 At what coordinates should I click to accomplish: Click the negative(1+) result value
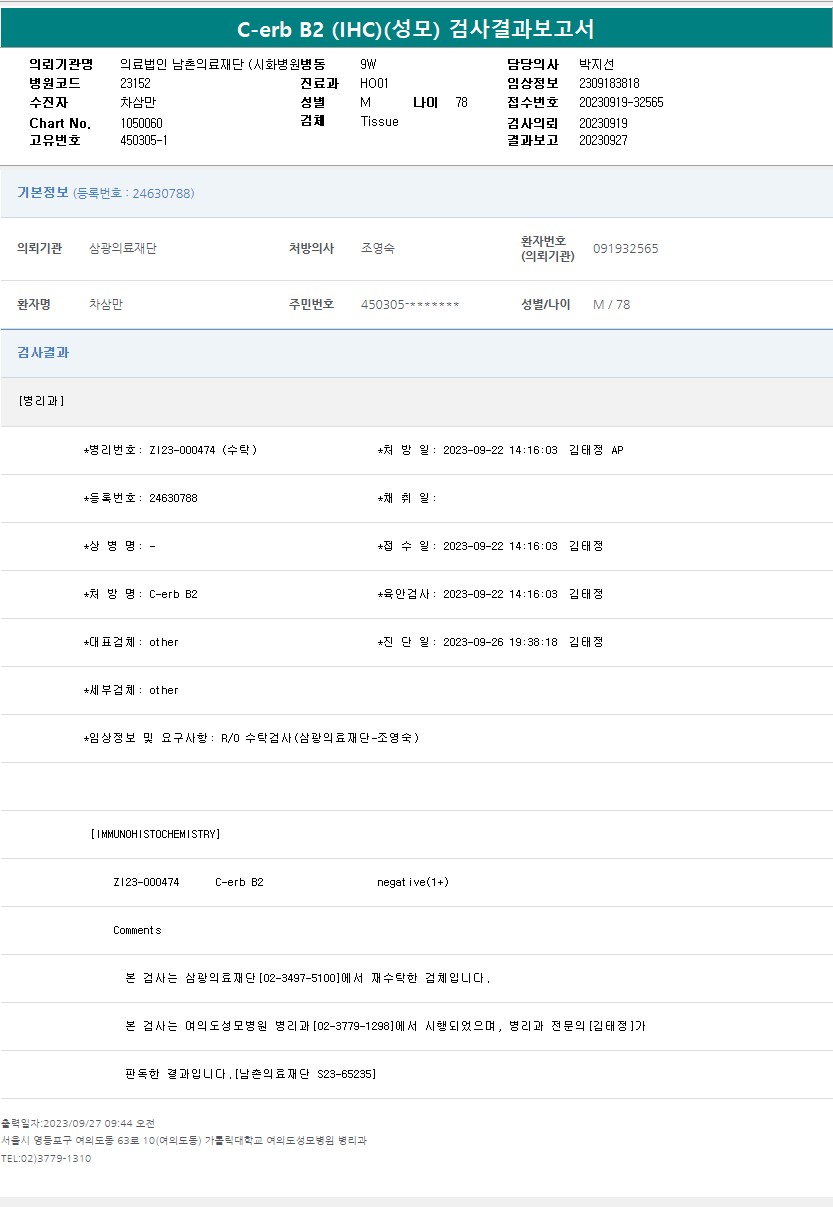tap(413, 882)
